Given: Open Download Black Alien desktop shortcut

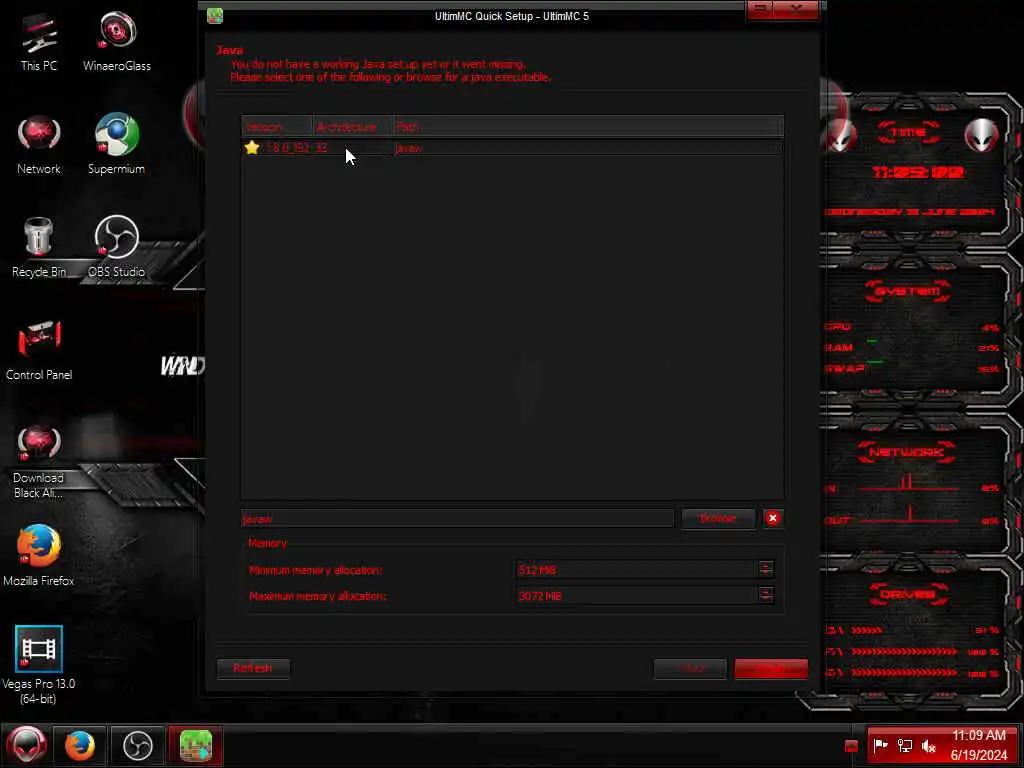Looking at the screenshot, I should [x=39, y=461].
